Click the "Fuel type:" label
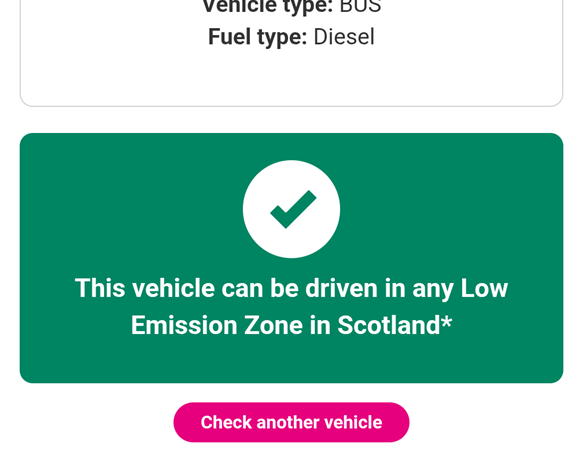Screen dimensions: 583x456 coord(257,37)
